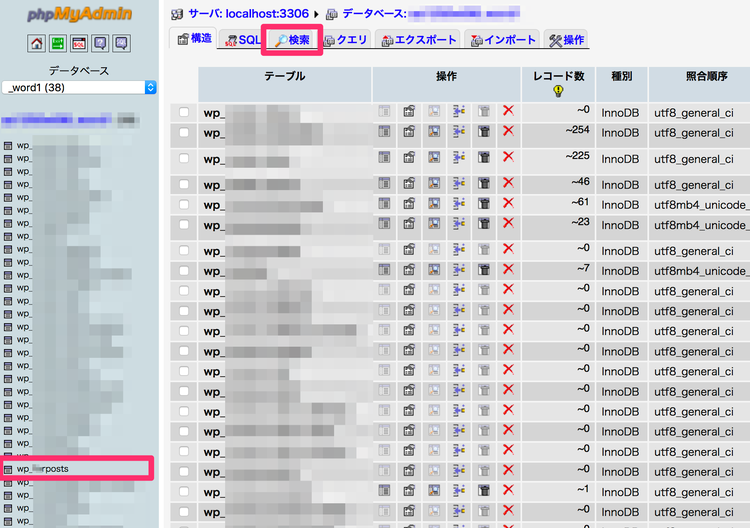Click insert icon for ~225 records row

coord(459,157)
